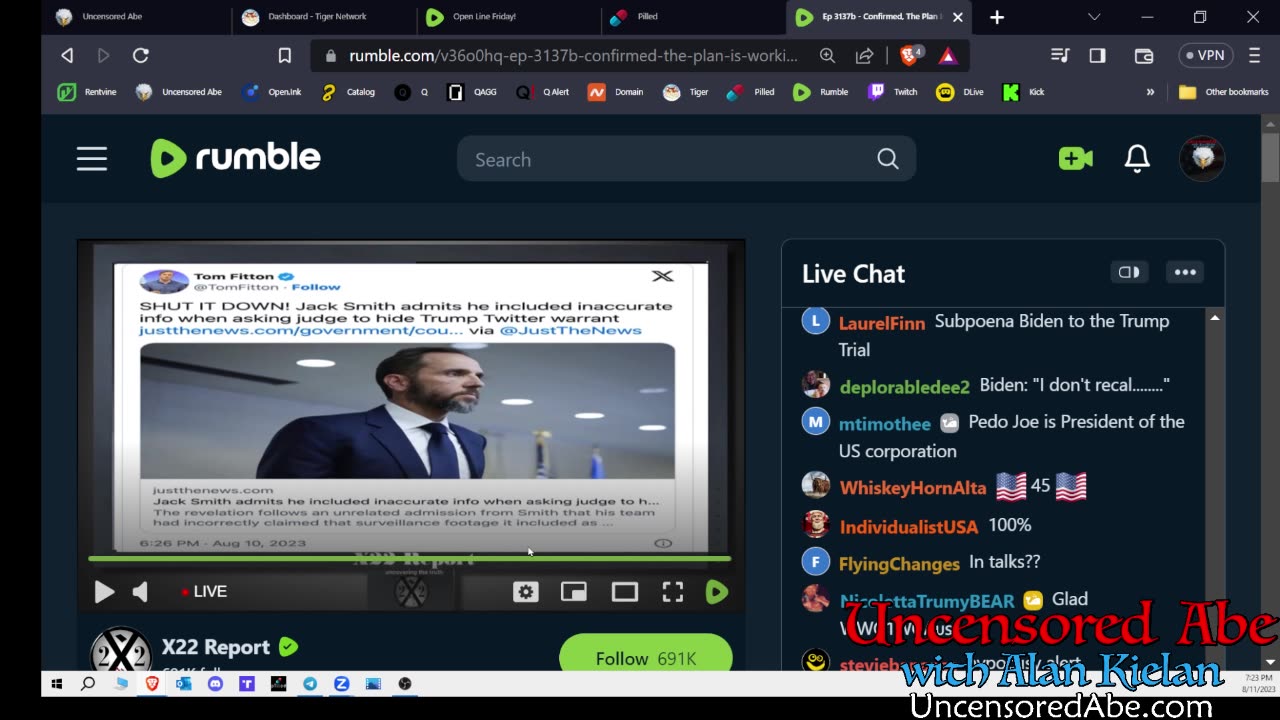This screenshot has width=1280, height=720.
Task: Open the QAGG bookmark
Action: tap(472, 92)
